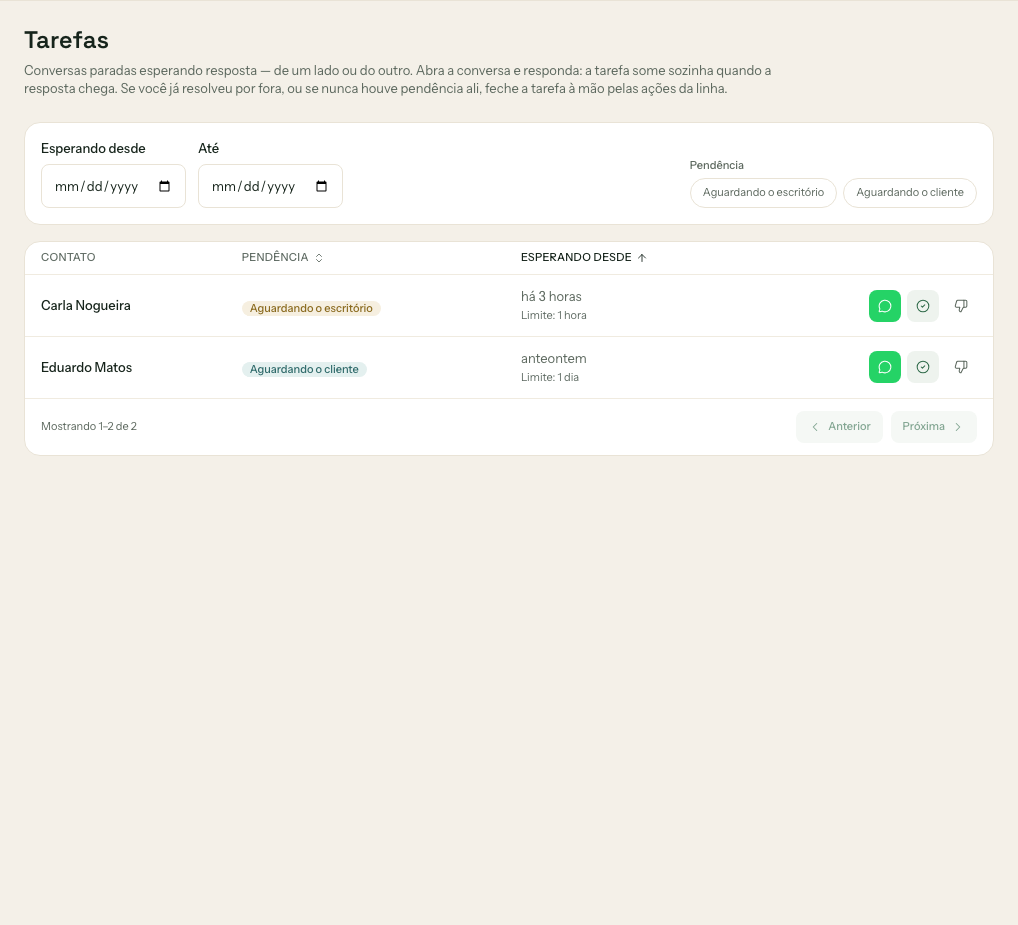The image size is (1018, 925).
Task: Select the Carla Nogueira contact name
Action: [x=86, y=306]
